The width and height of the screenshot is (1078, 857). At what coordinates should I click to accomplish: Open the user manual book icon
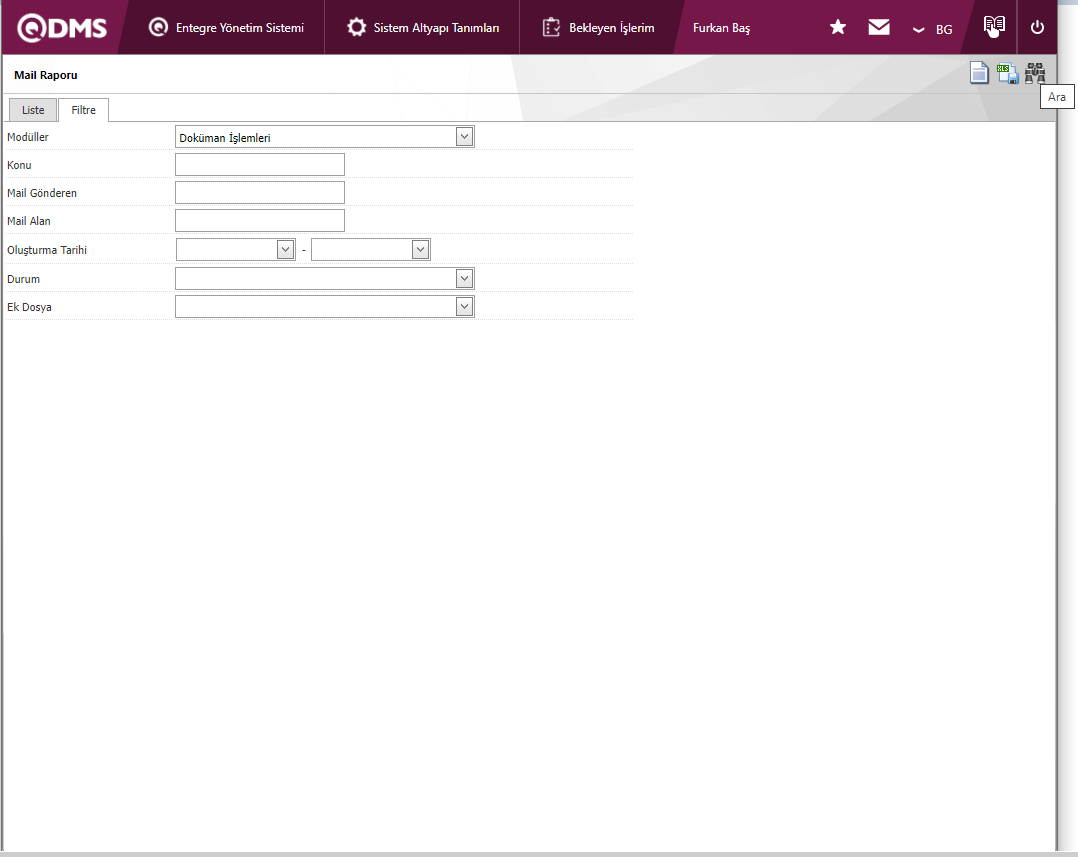click(993, 27)
